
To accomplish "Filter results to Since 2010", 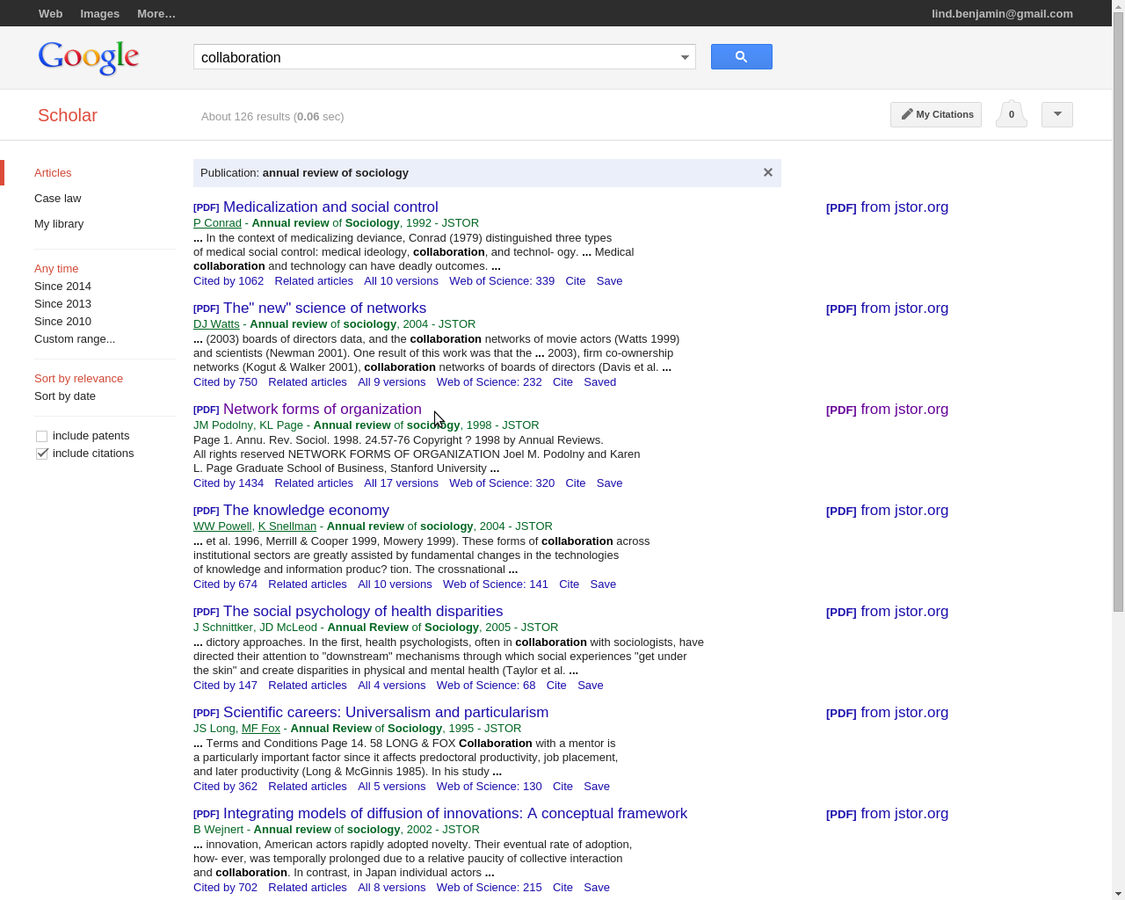I will [62, 322].
